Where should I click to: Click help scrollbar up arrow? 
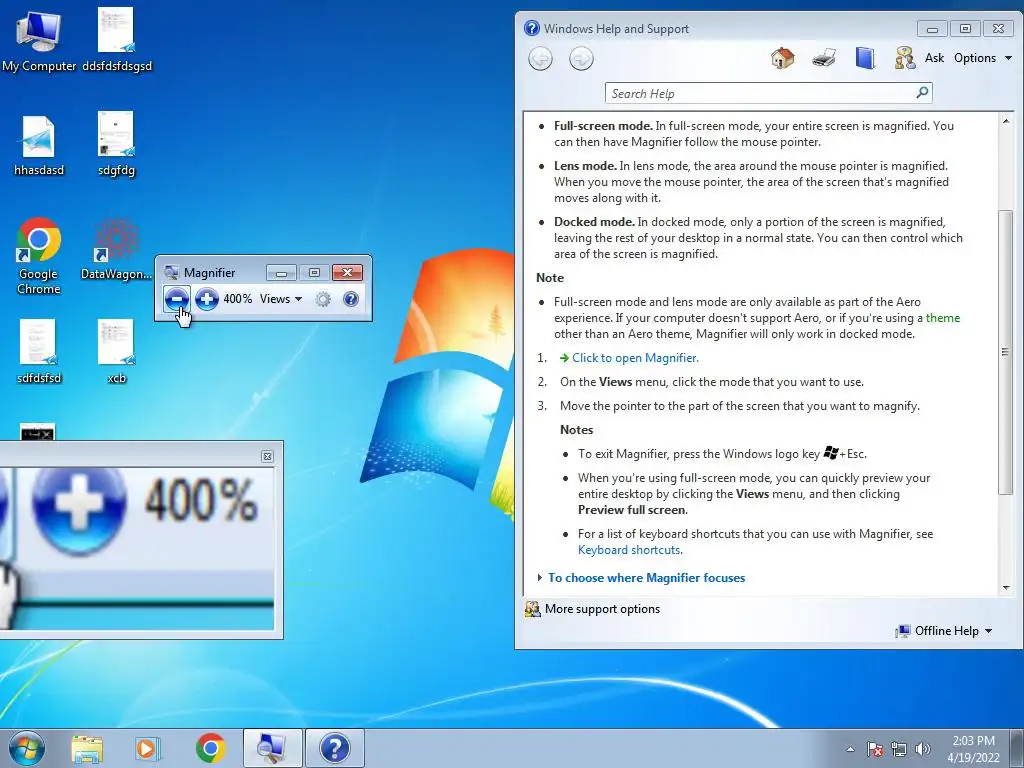click(x=1006, y=121)
